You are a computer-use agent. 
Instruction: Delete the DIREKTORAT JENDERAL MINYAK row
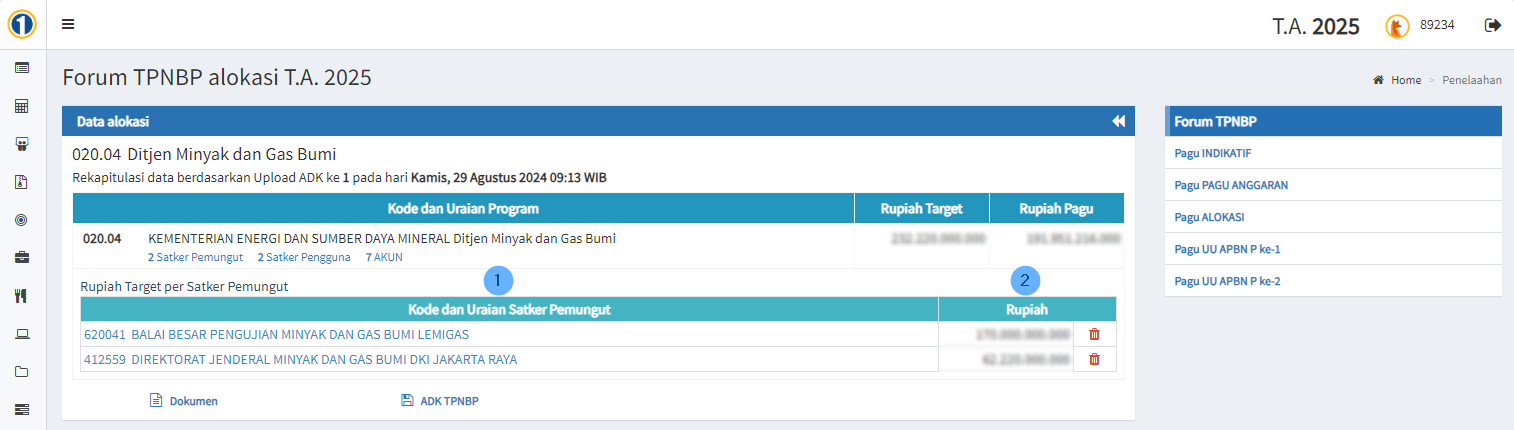click(1094, 359)
